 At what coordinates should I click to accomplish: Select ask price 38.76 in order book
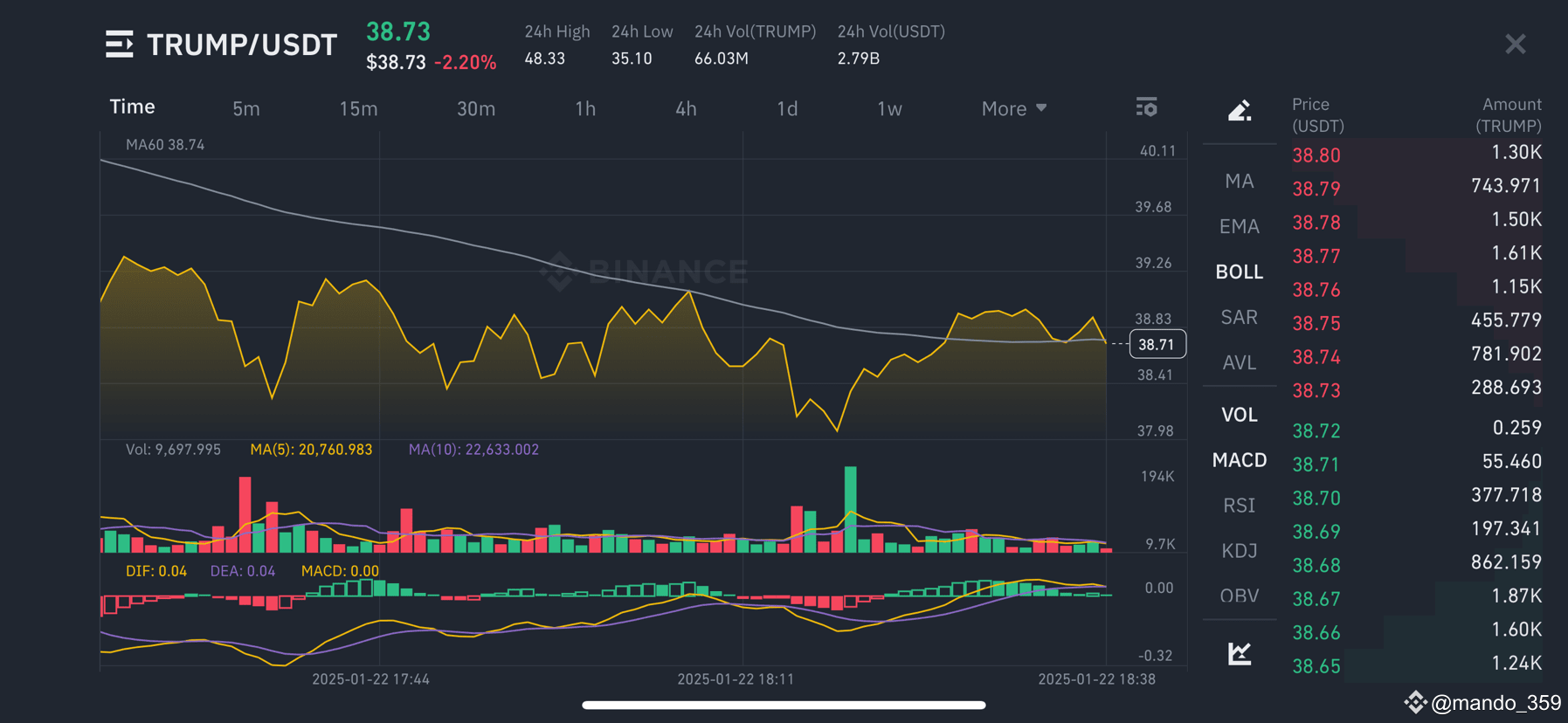1316,290
